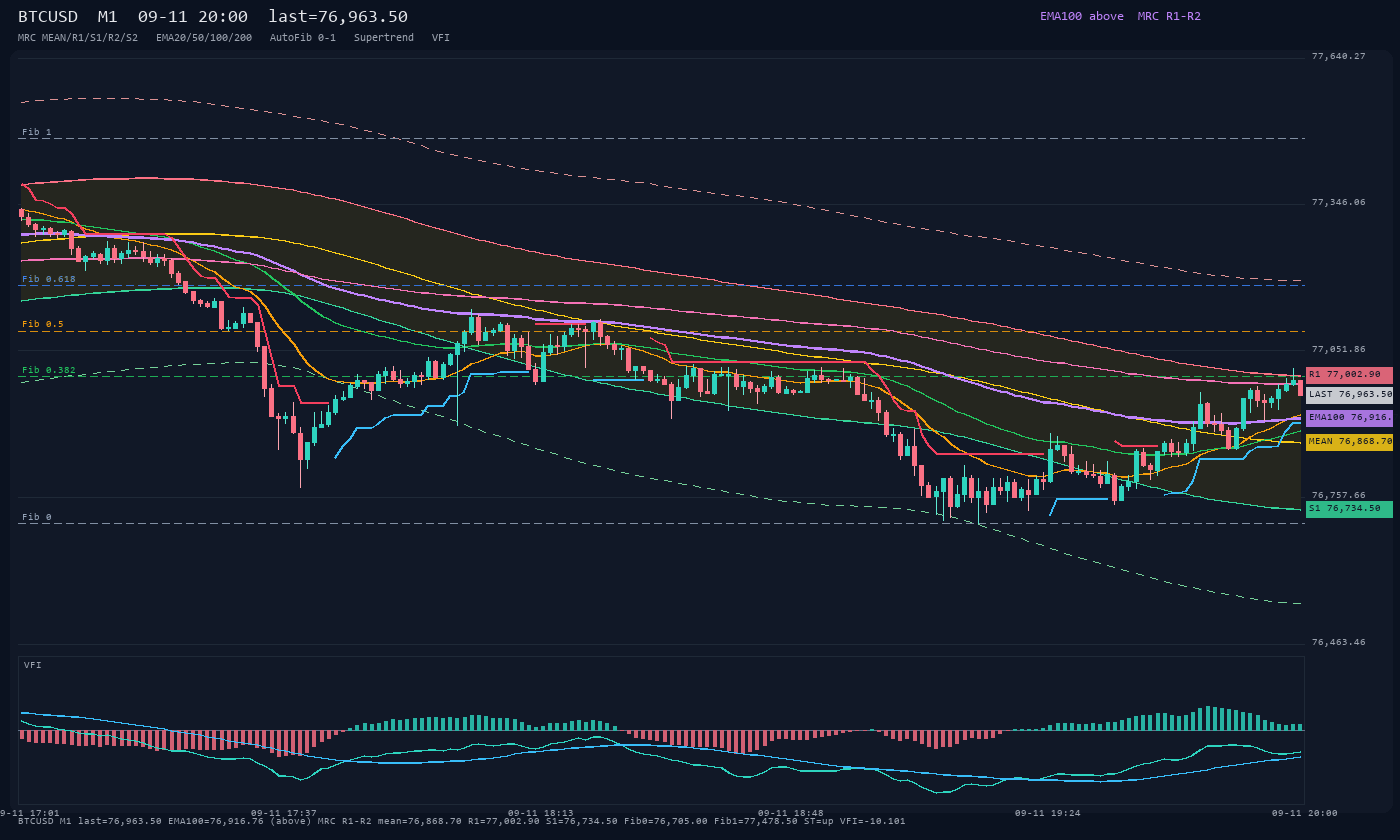Click the S1 76,734.50 price tag
The height and width of the screenshot is (840, 1400).
click(1349, 508)
